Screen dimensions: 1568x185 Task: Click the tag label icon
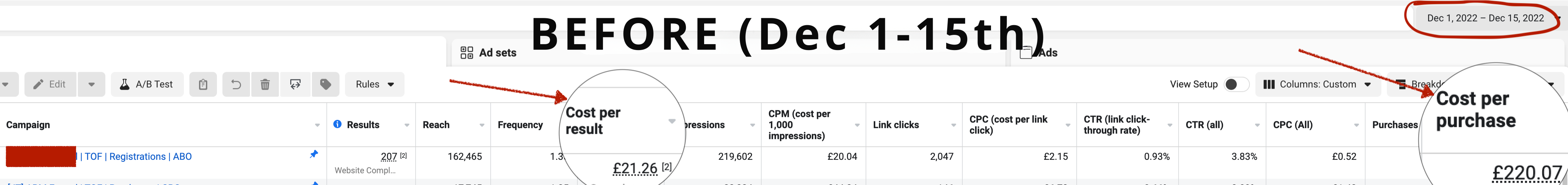click(326, 84)
